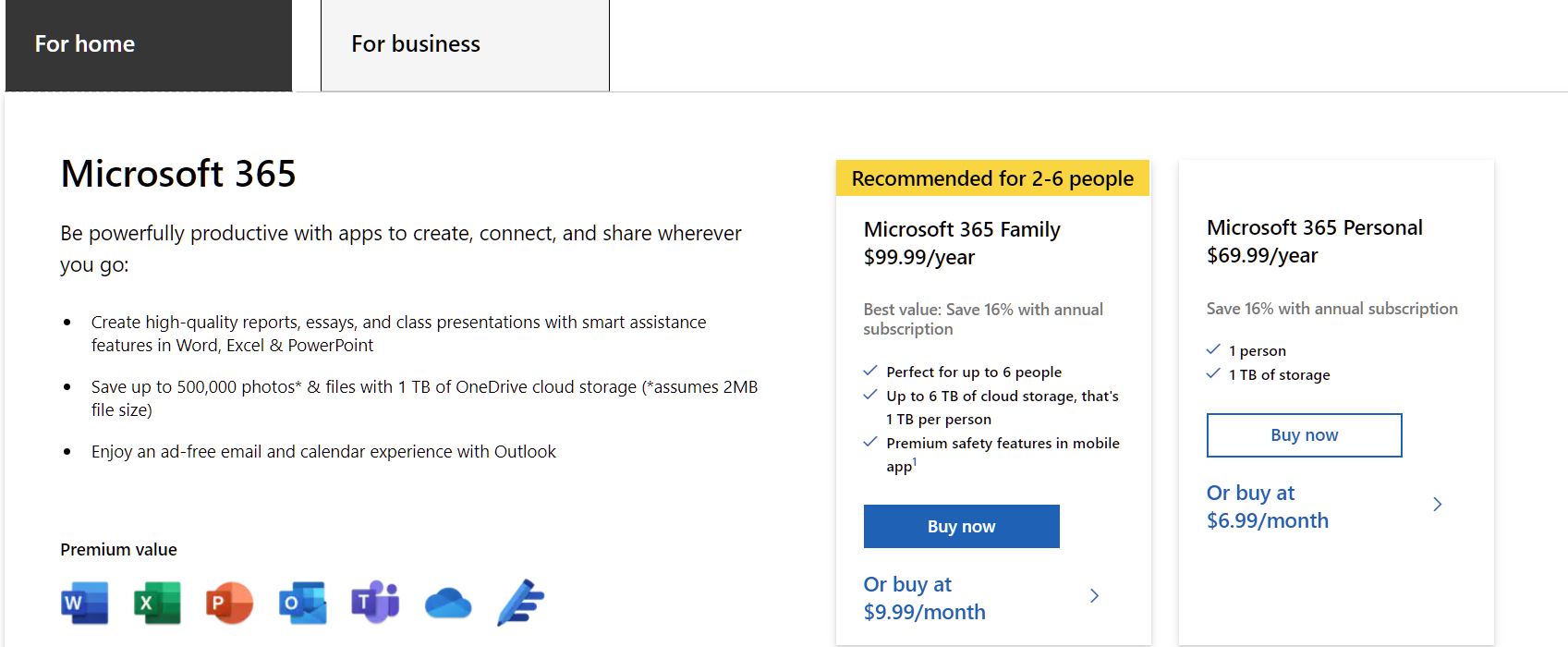Click the PowerPoint app icon

pyautogui.click(x=229, y=604)
